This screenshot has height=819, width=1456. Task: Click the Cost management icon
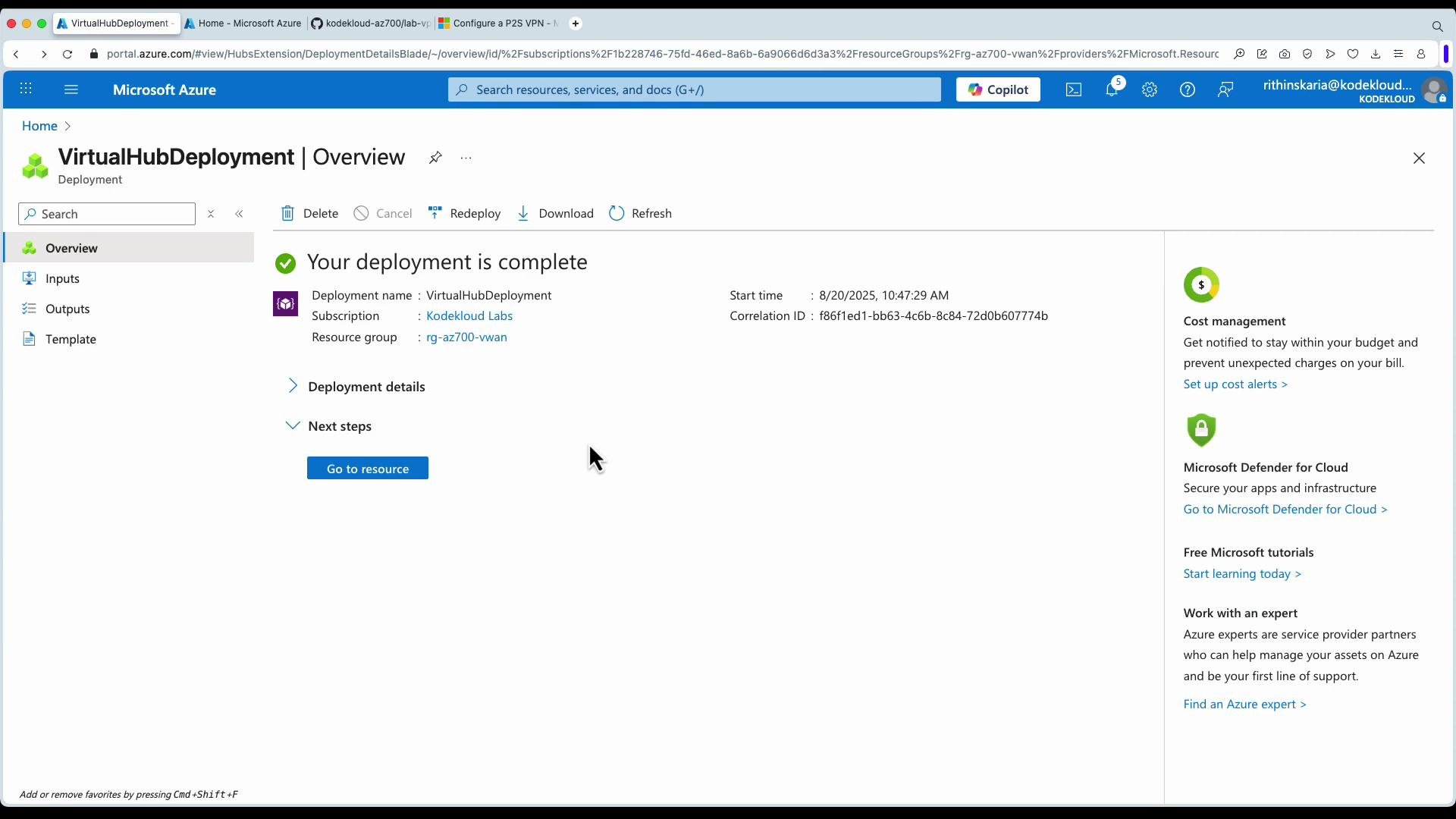click(1201, 285)
